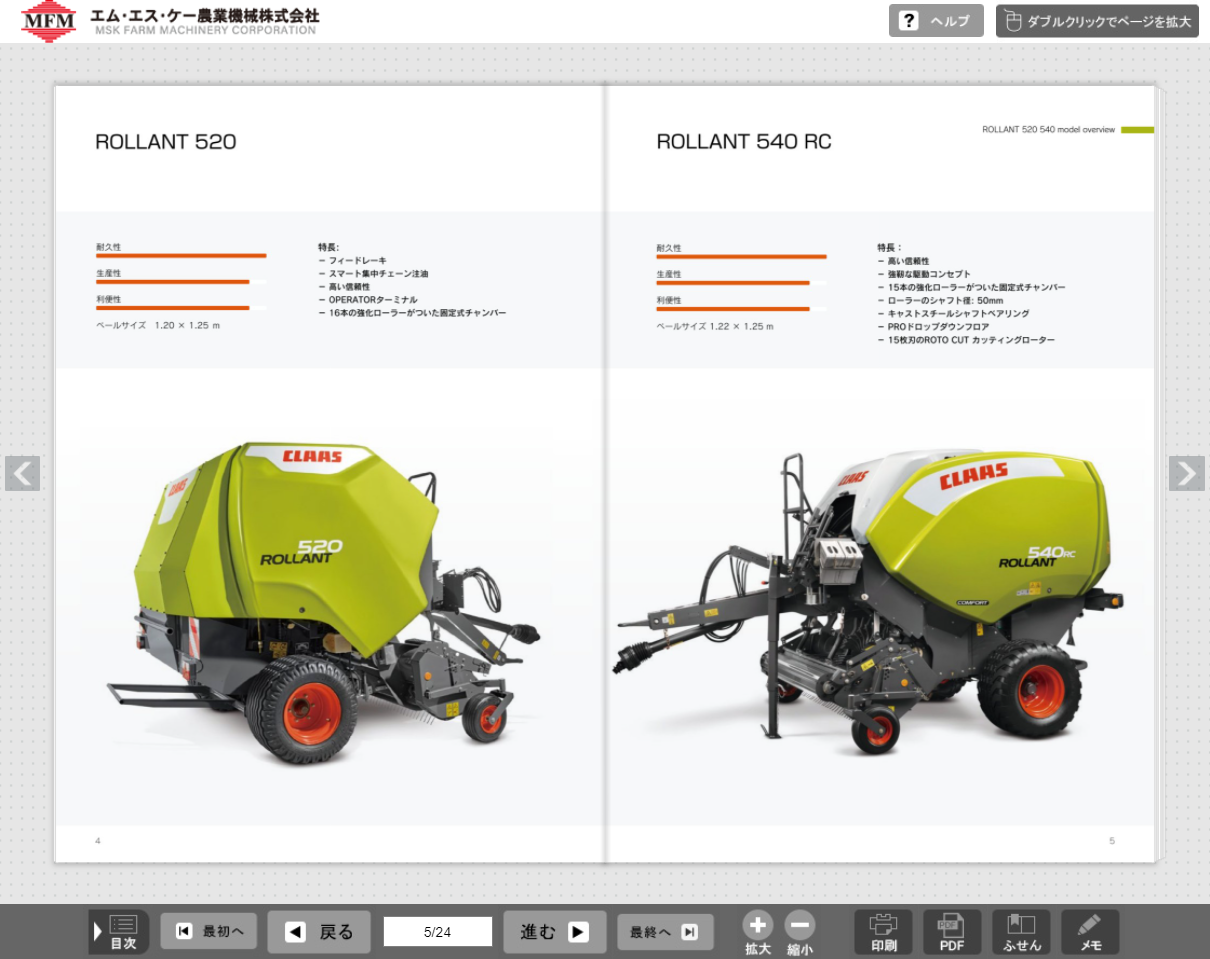Click the page number 5 at bottom
This screenshot has width=1210, height=959.
pyautogui.click(x=1111, y=840)
